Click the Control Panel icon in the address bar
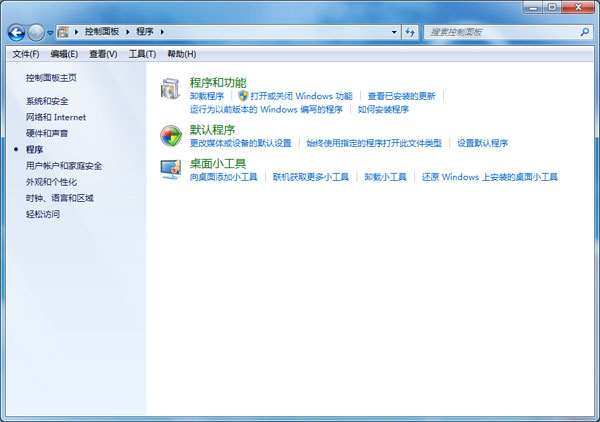 coord(63,32)
